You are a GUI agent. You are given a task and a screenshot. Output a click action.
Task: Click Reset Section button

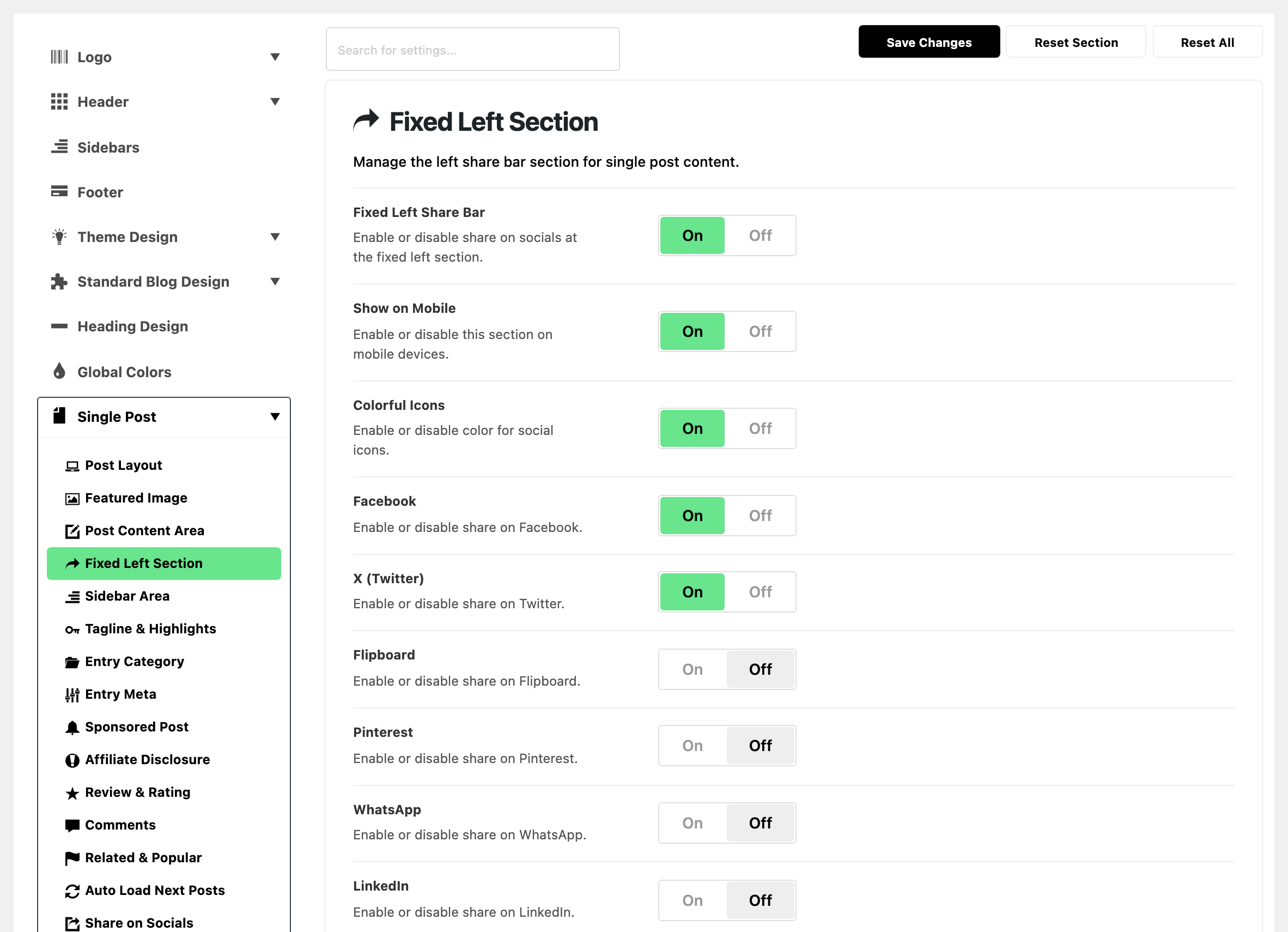click(1076, 42)
